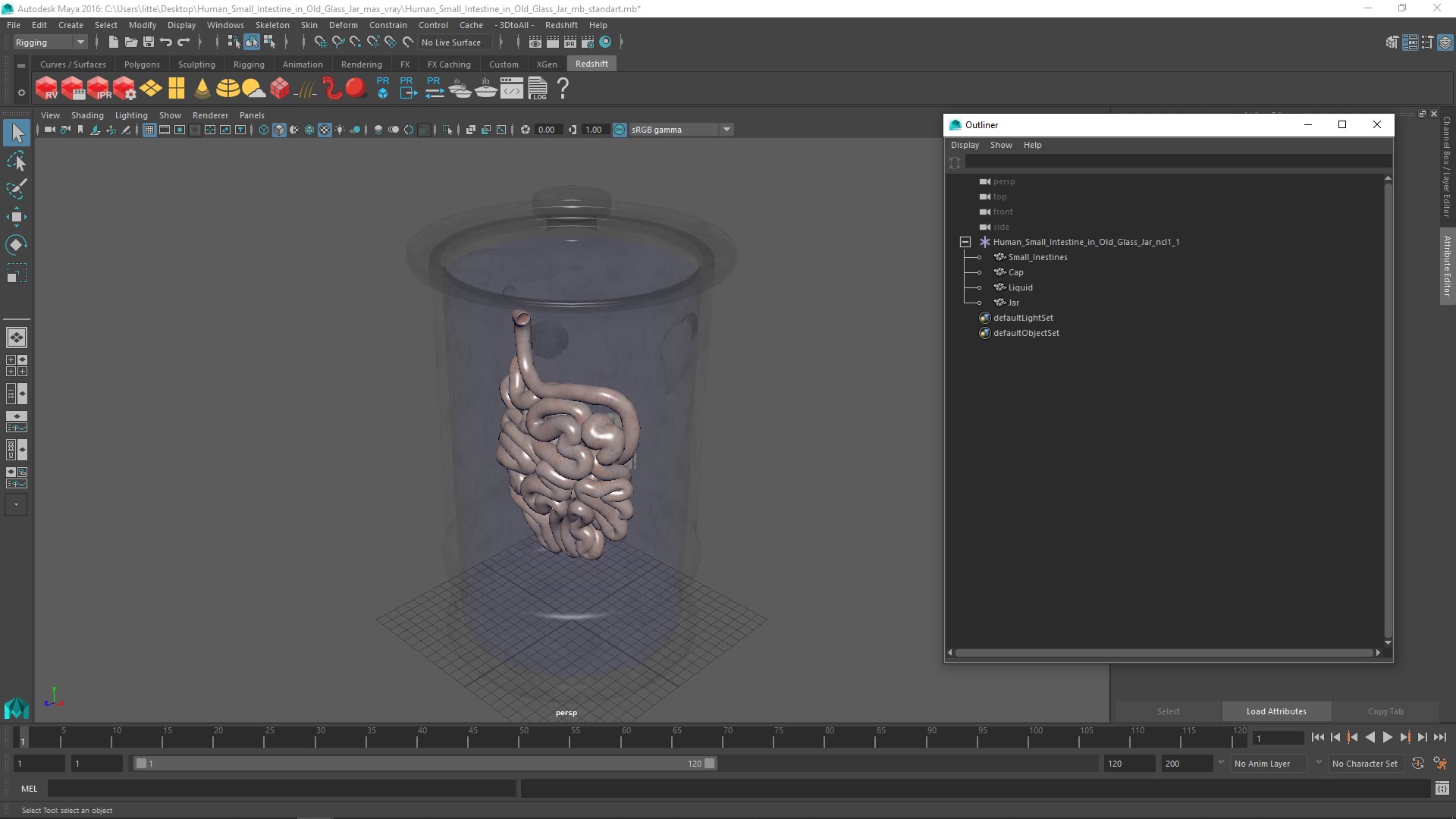
Task: Activate the Rotate tool in toolbox
Action: (16, 244)
